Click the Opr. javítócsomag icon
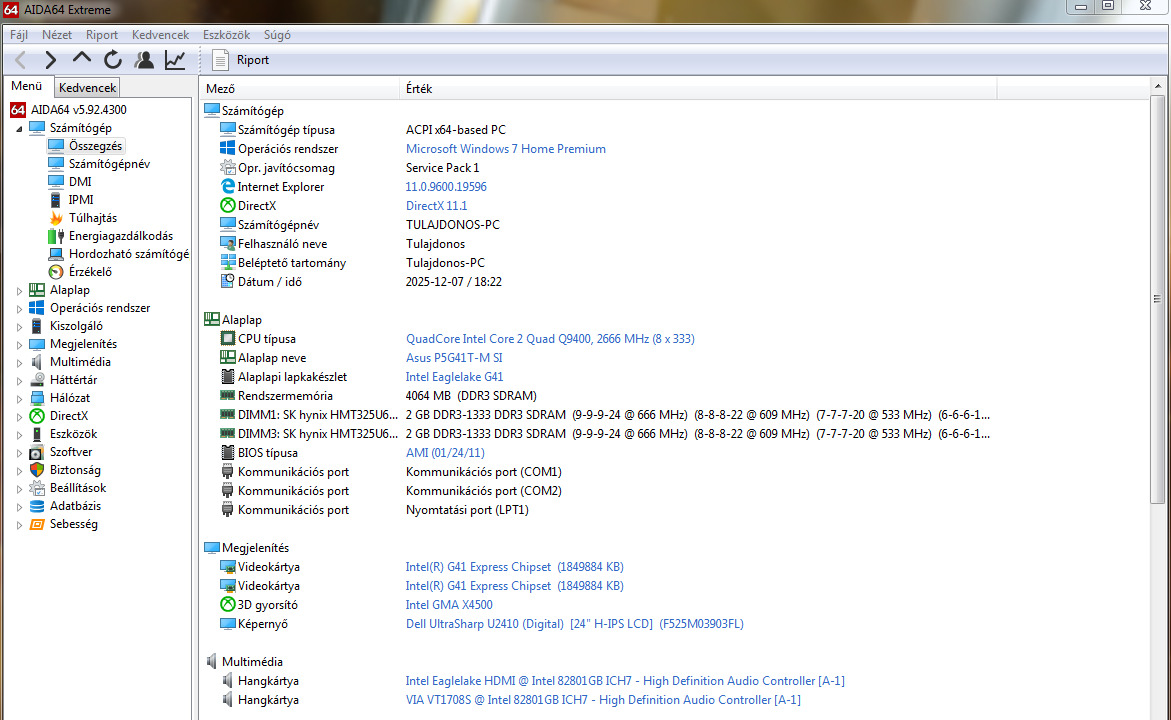The width and height of the screenshot is (1171, 720). (228, 167)
